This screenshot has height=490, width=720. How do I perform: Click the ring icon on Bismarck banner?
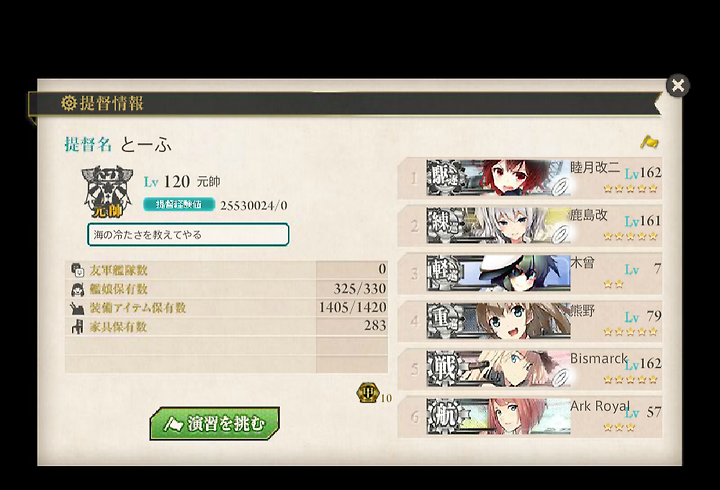tap(560, 377)
